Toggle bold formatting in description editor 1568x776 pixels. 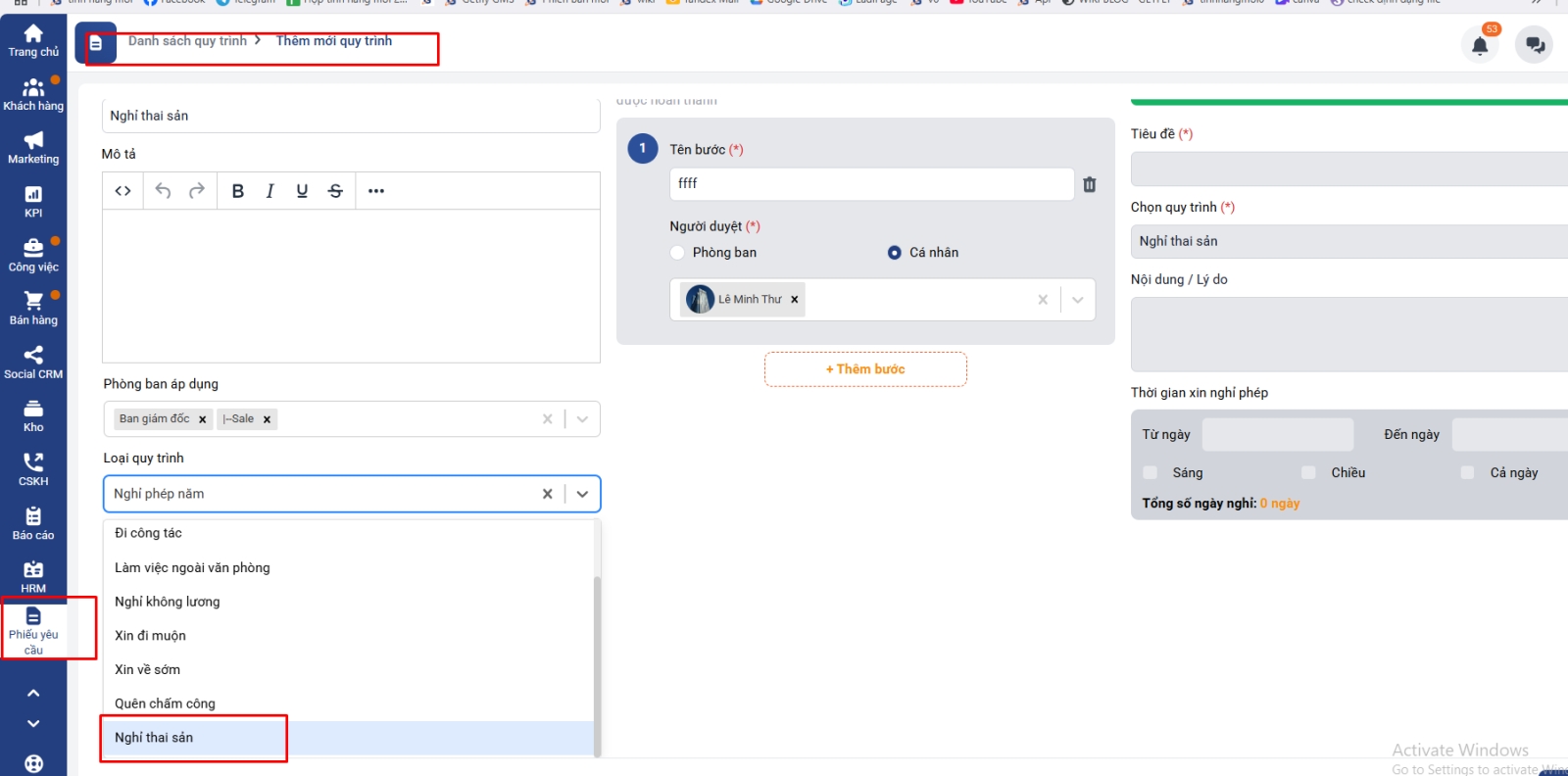click(x=237, y=191)
